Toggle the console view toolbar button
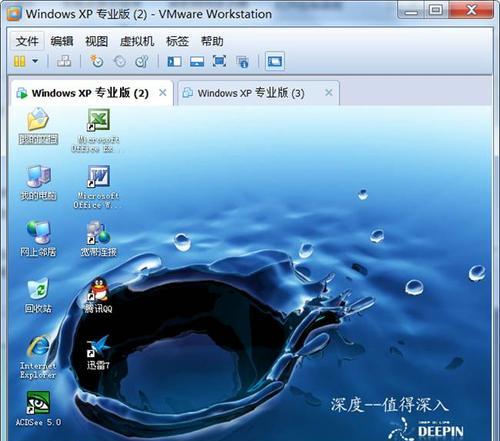Image resolution: width=500 pixels, height=441 pixels. [x=275, y=61]
